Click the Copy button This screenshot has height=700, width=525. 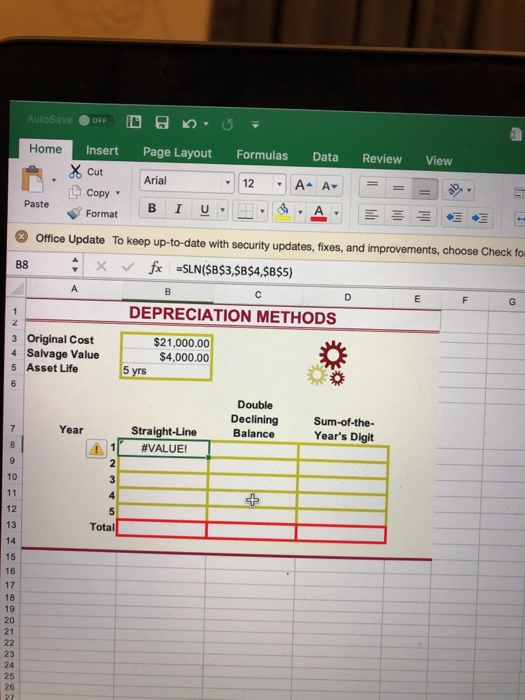pos(91,193)
